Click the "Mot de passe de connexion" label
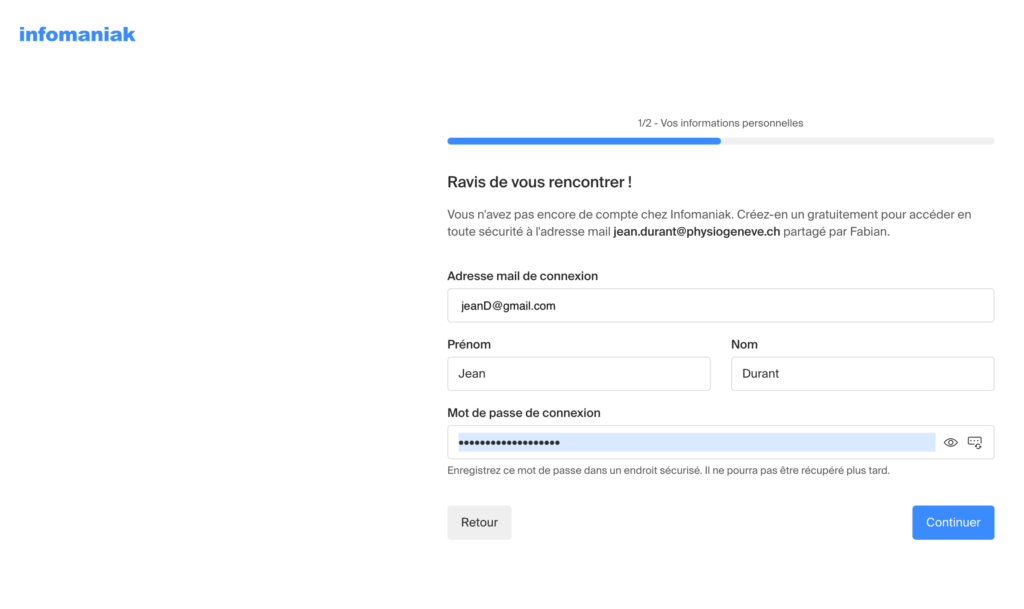 pyautogui.click(x=524, y=412)
